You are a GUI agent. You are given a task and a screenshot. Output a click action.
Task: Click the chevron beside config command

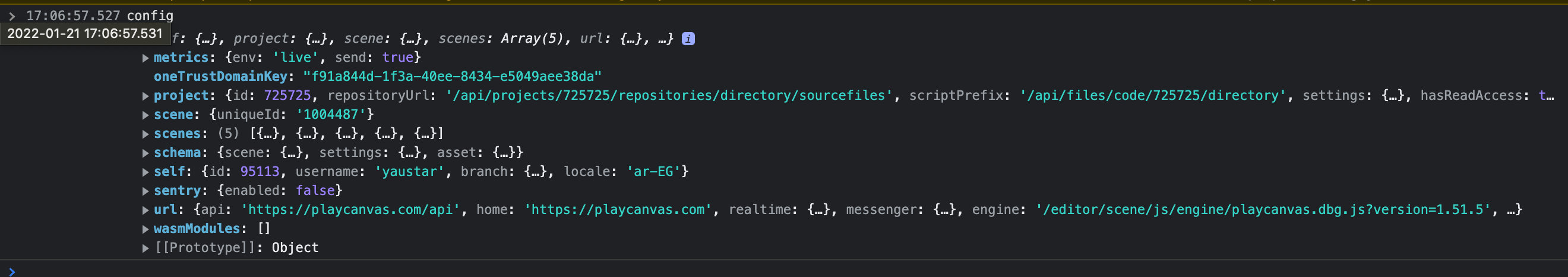pos(12,16)
